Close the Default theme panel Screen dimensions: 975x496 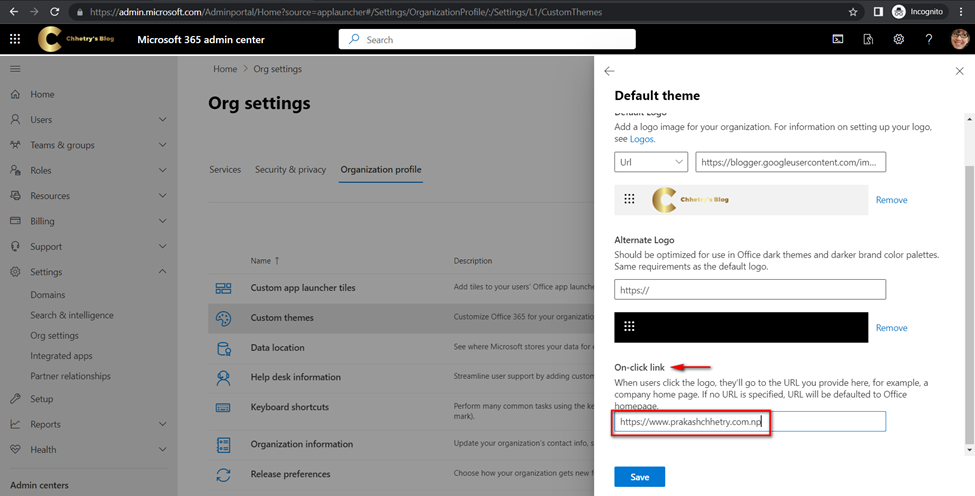coord(959,71)
